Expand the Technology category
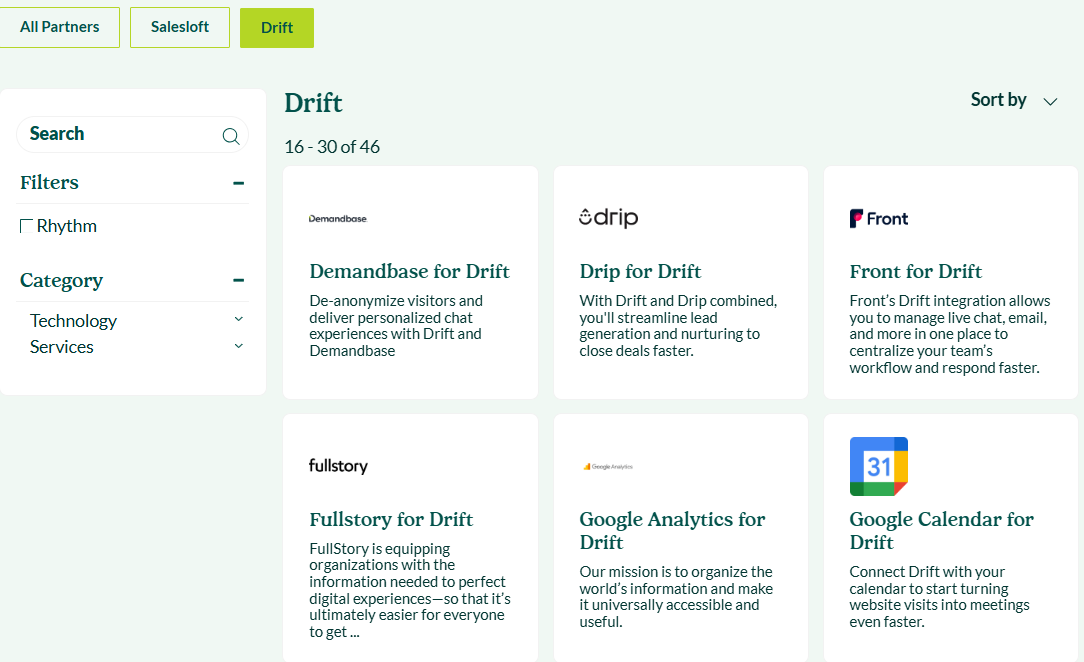The image size is (1084, 662). click(x=239, y=319)
